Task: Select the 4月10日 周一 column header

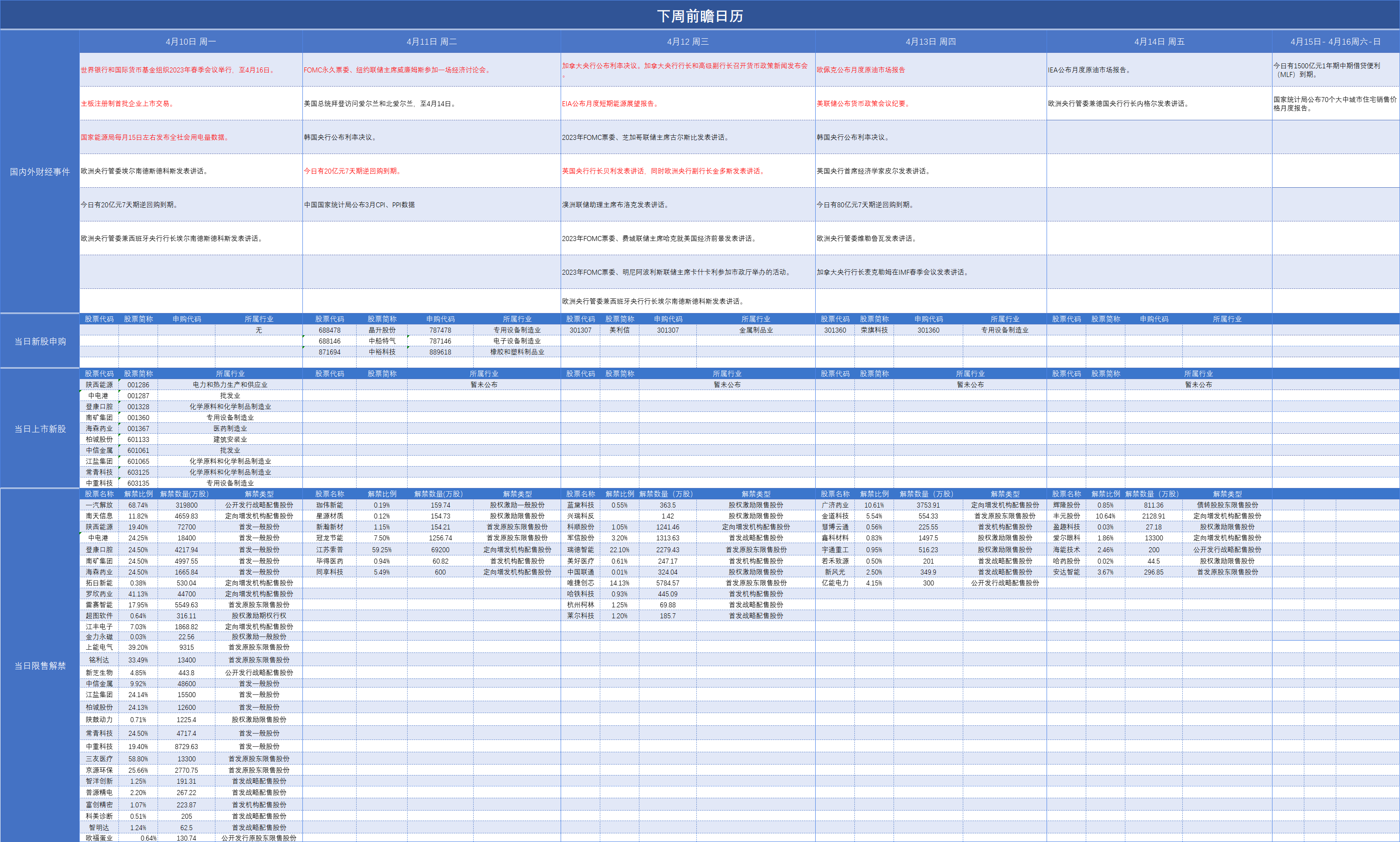Action: [x=190, y=41]
